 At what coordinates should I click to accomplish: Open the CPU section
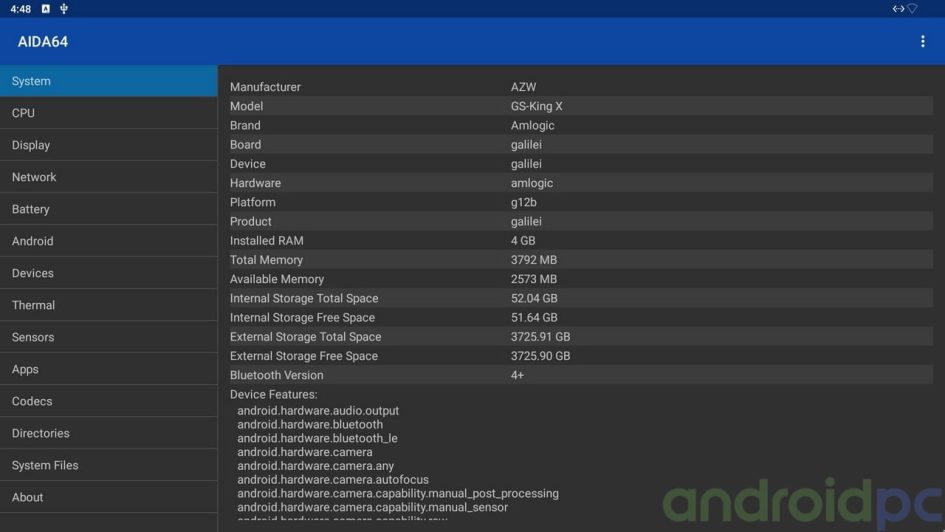(108, 113)
